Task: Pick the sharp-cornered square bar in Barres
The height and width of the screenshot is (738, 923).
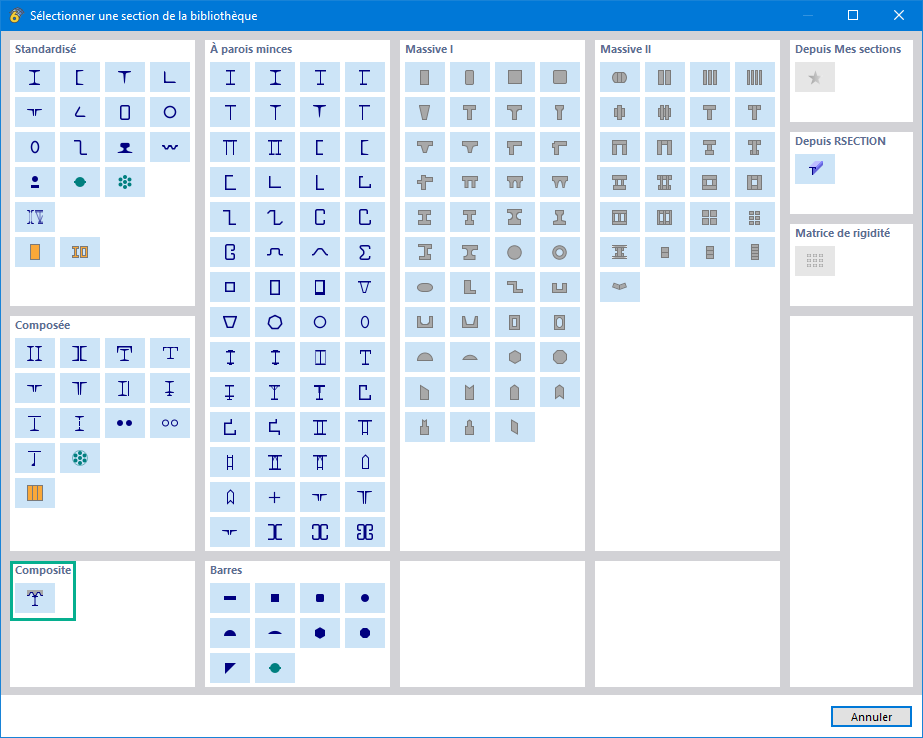Action: (x=275, y=598)
